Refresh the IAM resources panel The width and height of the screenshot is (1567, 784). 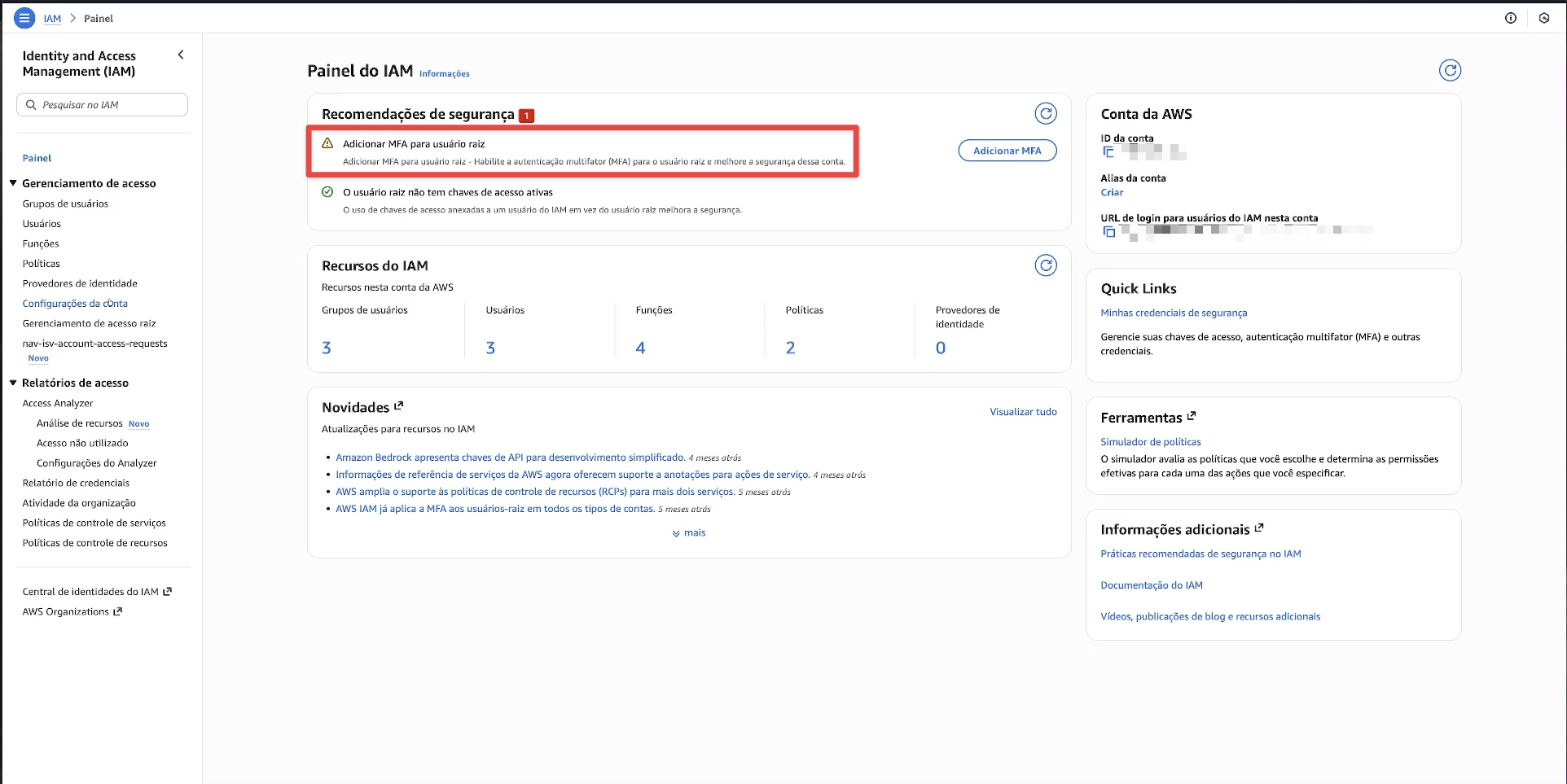1045,265
